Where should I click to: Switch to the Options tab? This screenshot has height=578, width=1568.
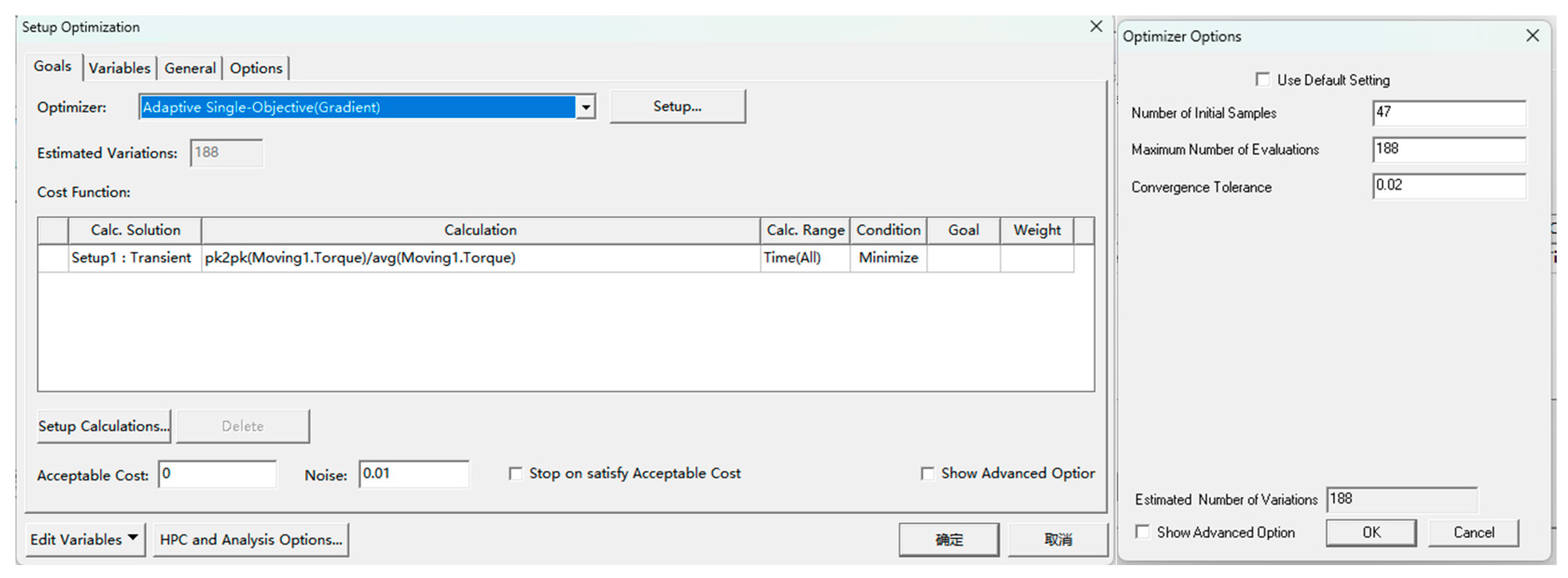(x=256, y=68)
